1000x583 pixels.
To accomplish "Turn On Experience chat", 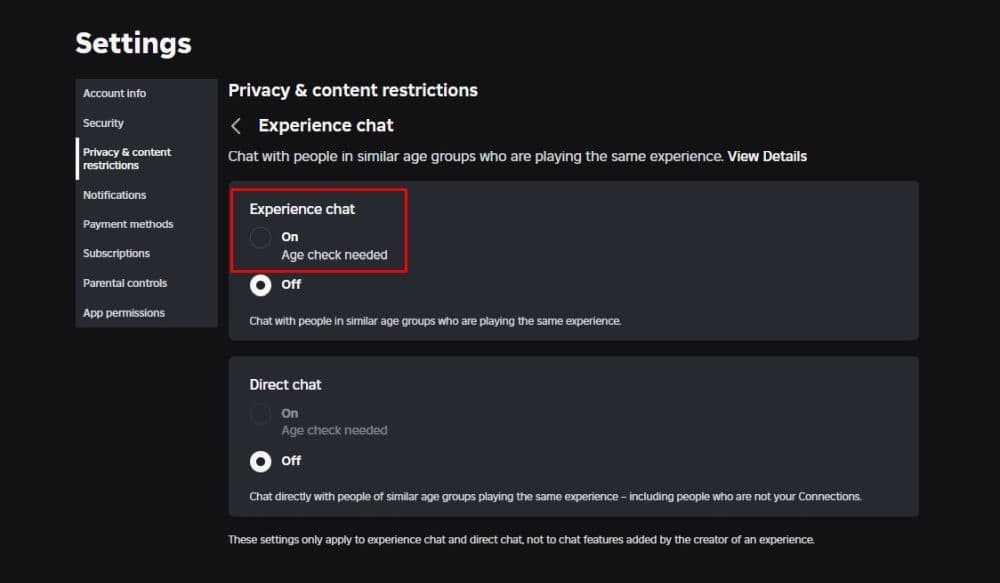I will 261,237.
